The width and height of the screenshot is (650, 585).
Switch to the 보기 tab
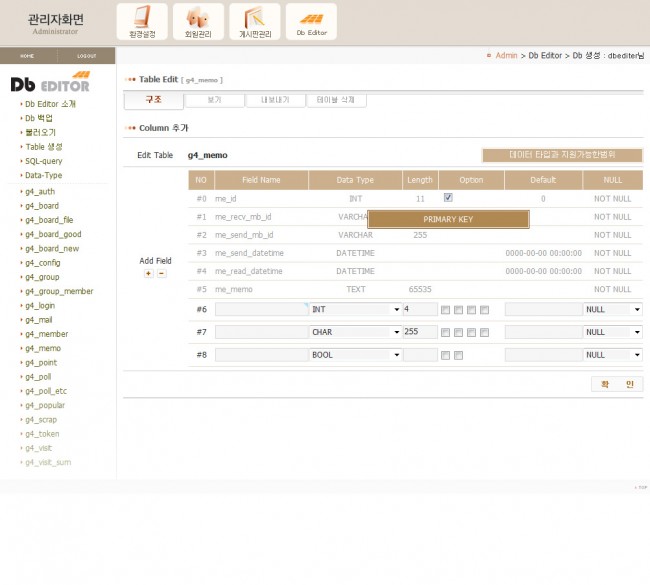[214, 100]
